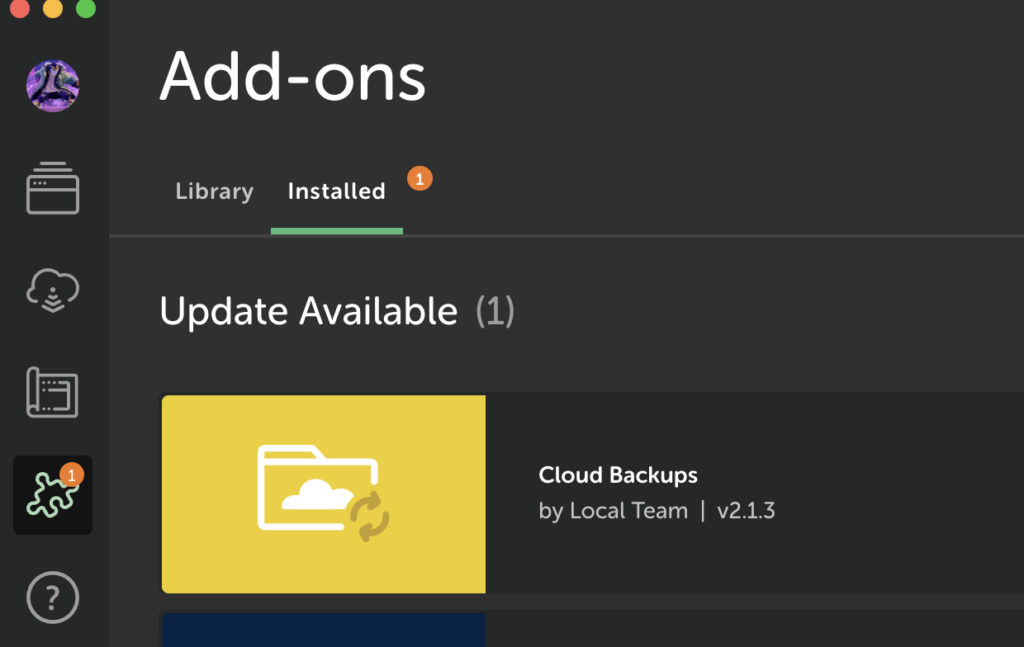Click the 'by Local Team' author text
Screen dimensions: 1024x647
pyautogui.click(x=613, y=511)
